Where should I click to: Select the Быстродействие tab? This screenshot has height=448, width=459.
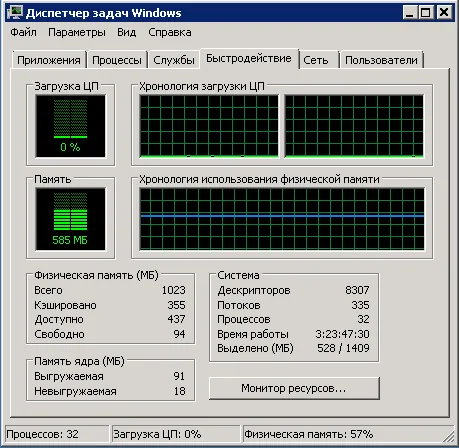(x=249, y=59)
